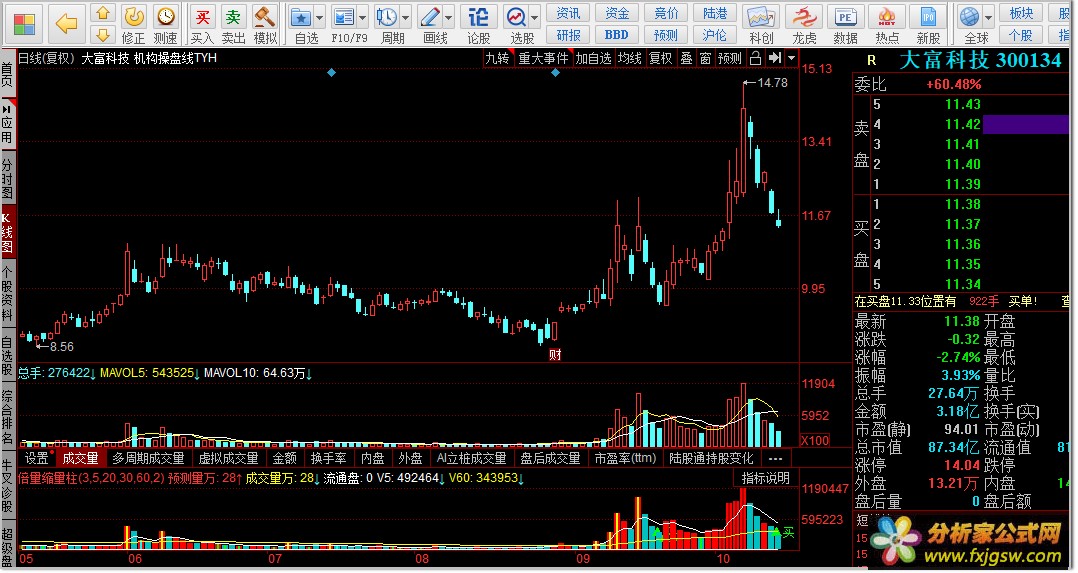Select the AI立桩成交量 tab
The height and width of the screenshot is (573, 1078).
[472, 458]
